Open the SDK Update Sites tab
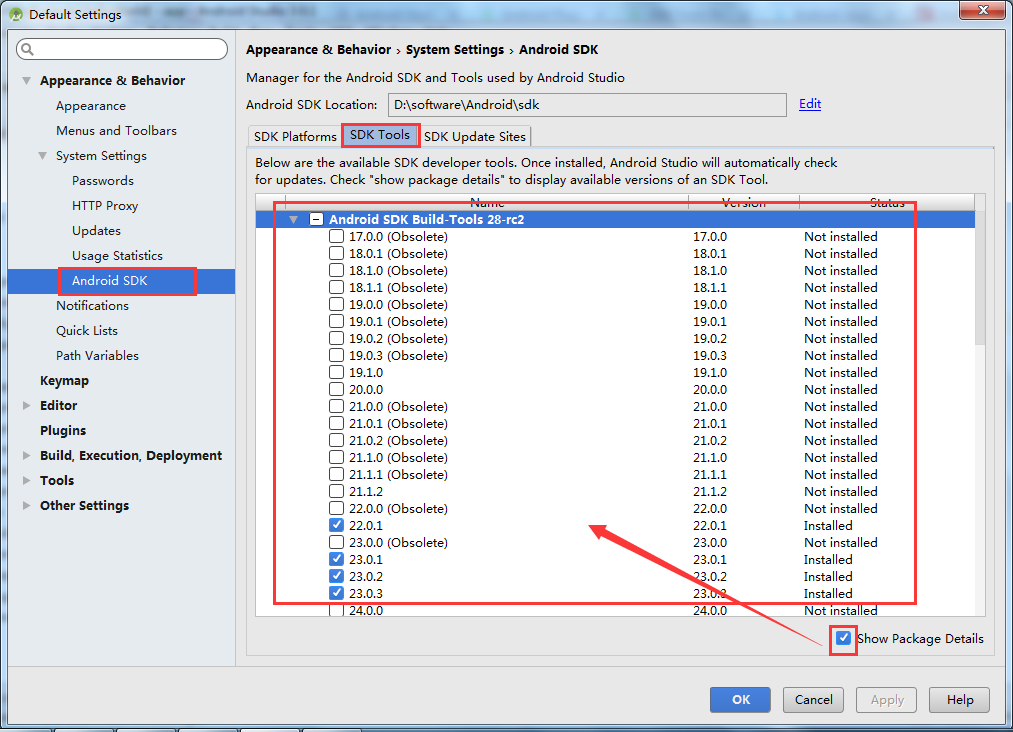This screenshot has height=732, width=1013. (x=475, y=136)
